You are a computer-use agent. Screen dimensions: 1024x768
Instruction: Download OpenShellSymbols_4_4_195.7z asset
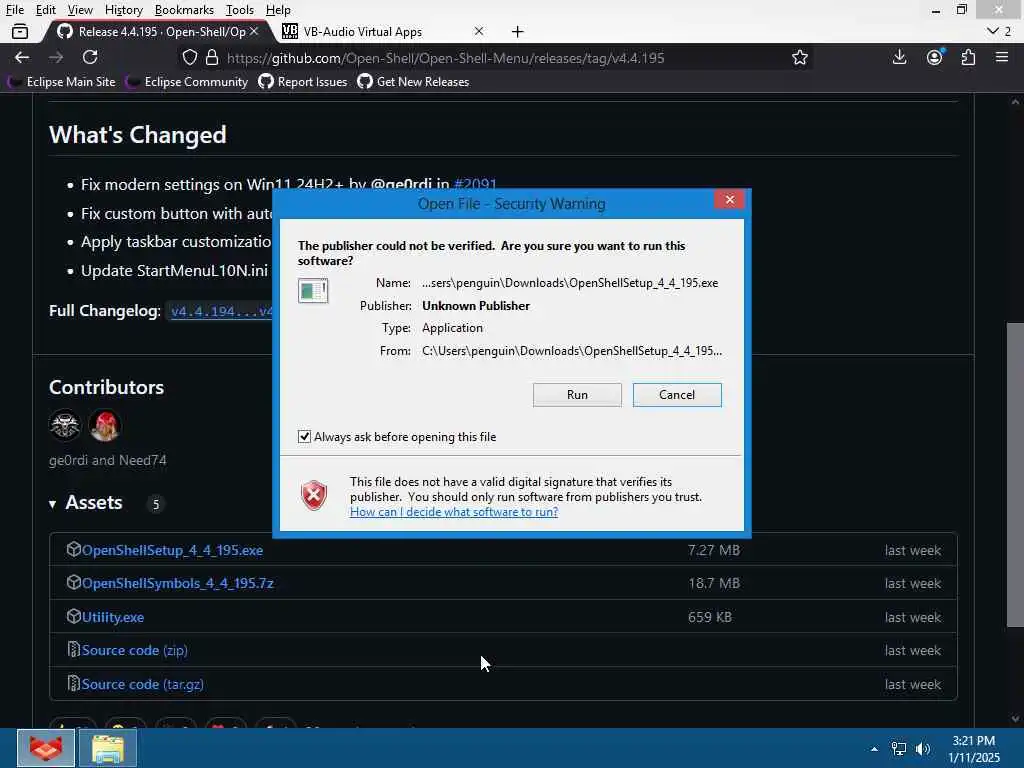[x=178, y=583]
